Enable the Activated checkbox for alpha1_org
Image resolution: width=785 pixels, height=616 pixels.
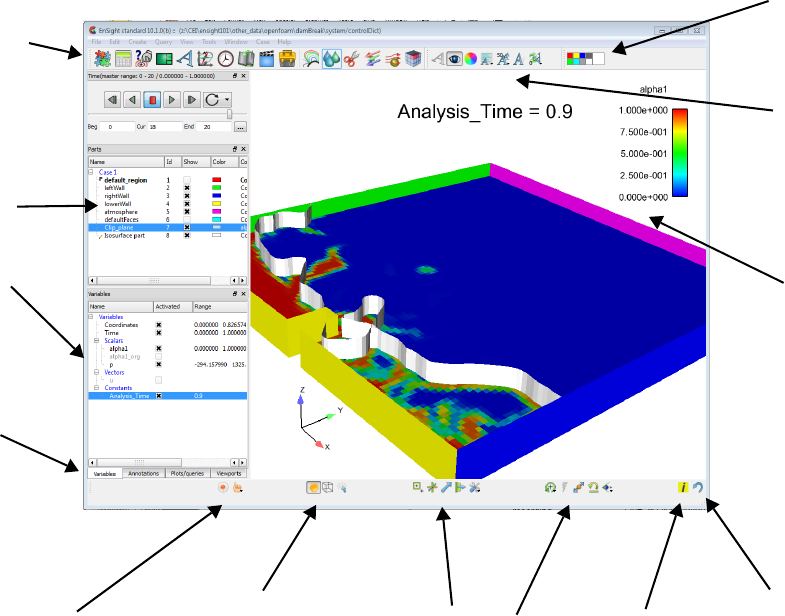pos(159,357)
